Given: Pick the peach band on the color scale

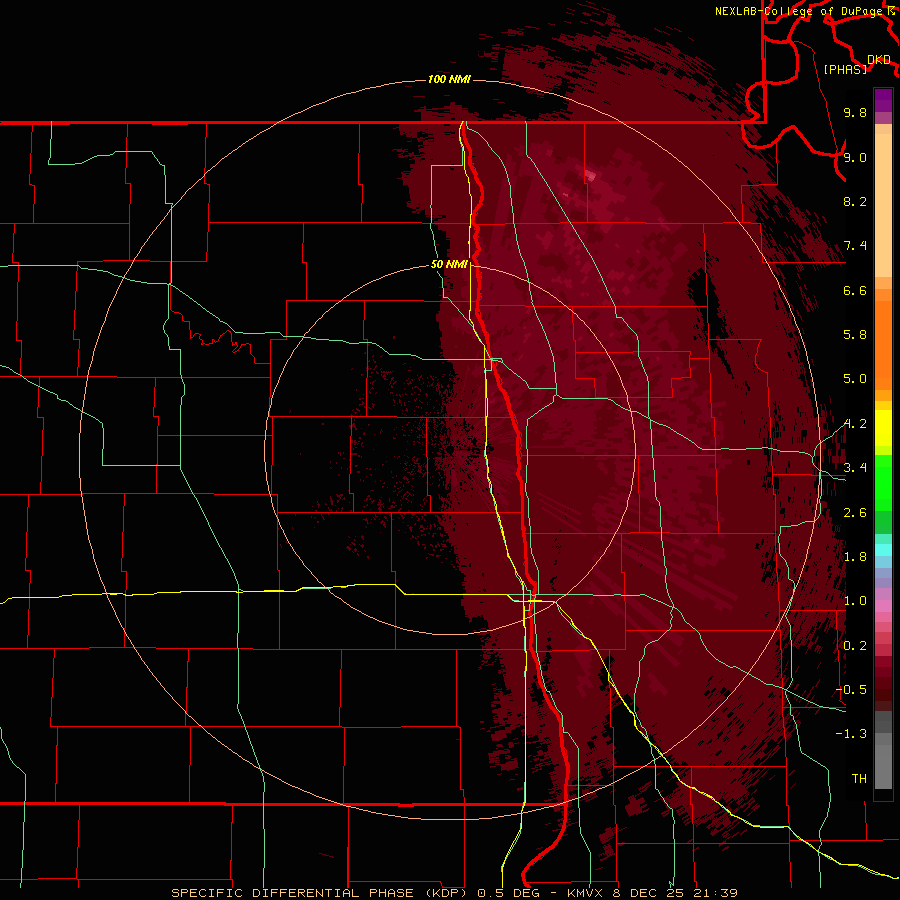Looking at the screenshot, I should [883, 205].
